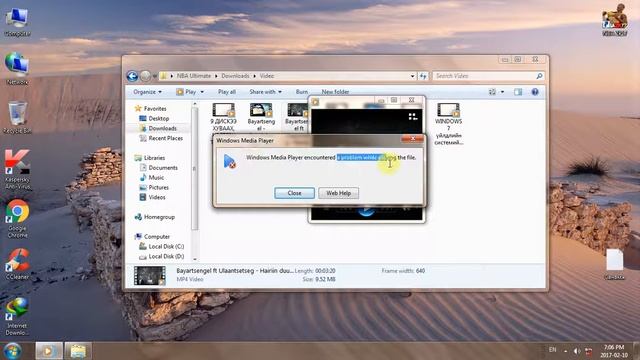Open the address bar history dropdown
Screen dimensions: 640x360
click(412, 76)
